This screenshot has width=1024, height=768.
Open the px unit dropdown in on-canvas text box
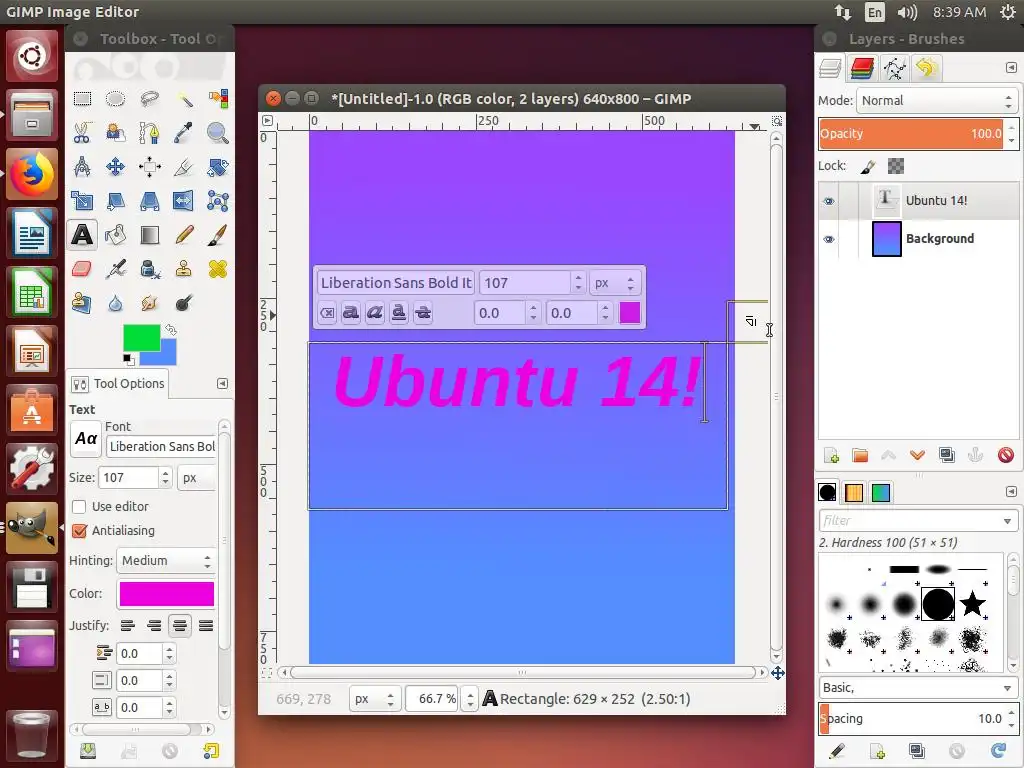click(615, 283)
